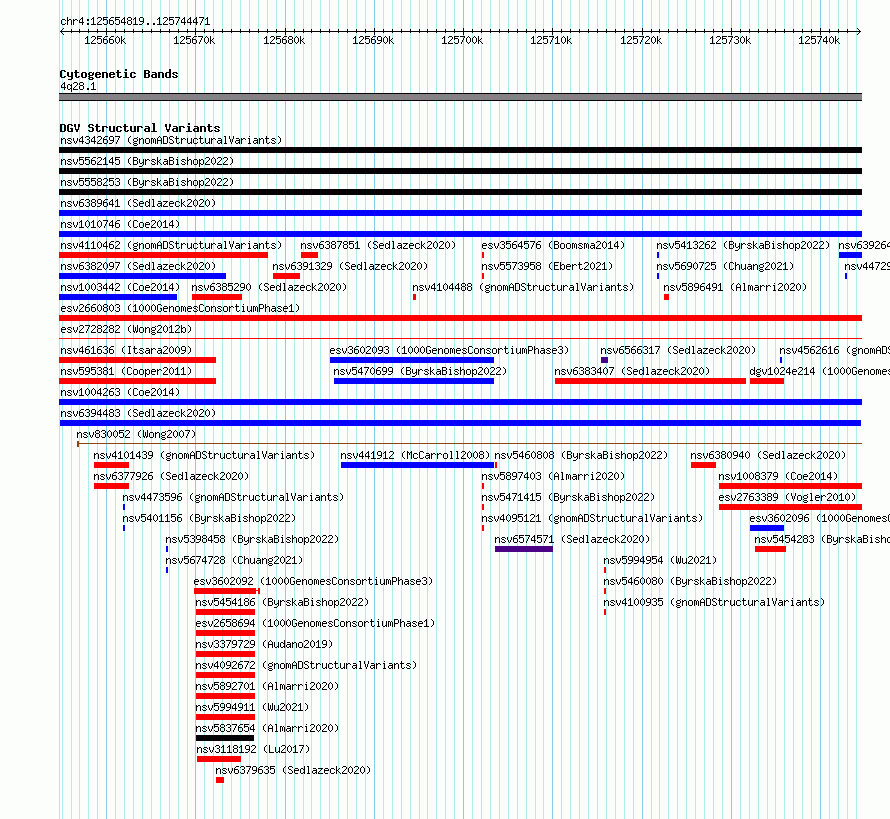Open the nsv5690725 Chuang2021 label

[x=725, y=266]
